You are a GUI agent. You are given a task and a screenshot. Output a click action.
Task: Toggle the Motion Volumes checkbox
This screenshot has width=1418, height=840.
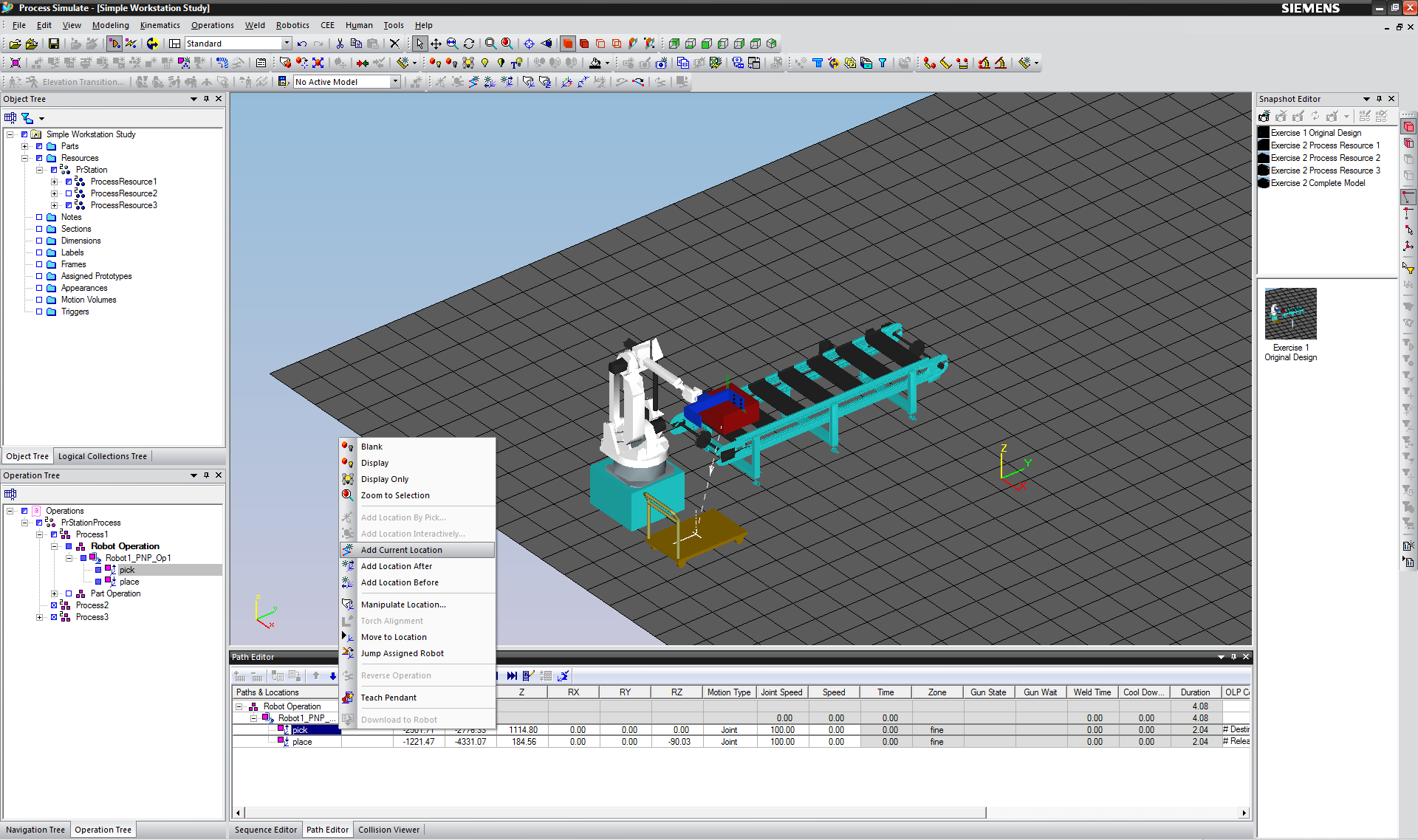[39, 300]
